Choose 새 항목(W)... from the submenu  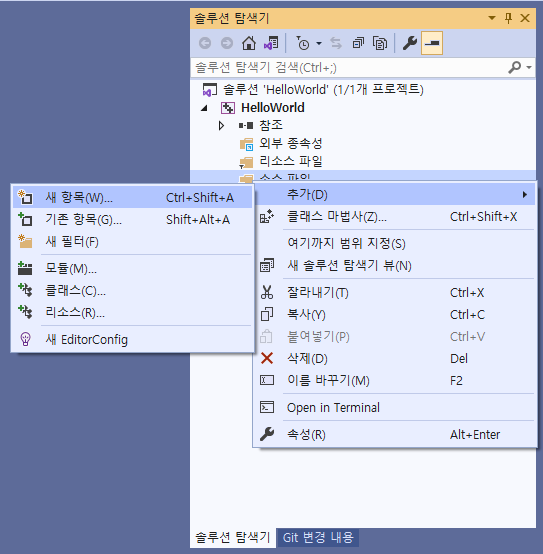click(x=132, y=198)
